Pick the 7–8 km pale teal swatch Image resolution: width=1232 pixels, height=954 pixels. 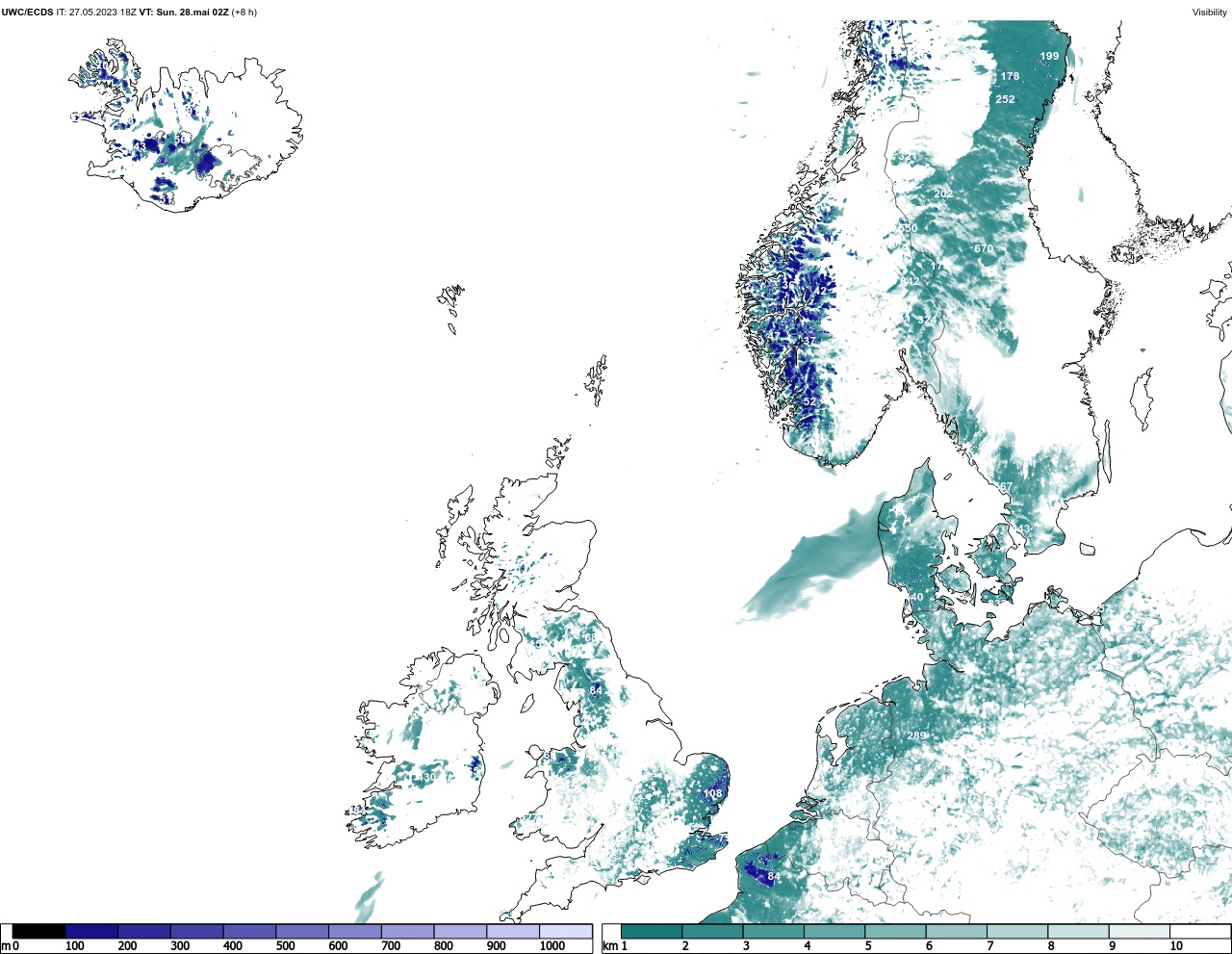1017,931
